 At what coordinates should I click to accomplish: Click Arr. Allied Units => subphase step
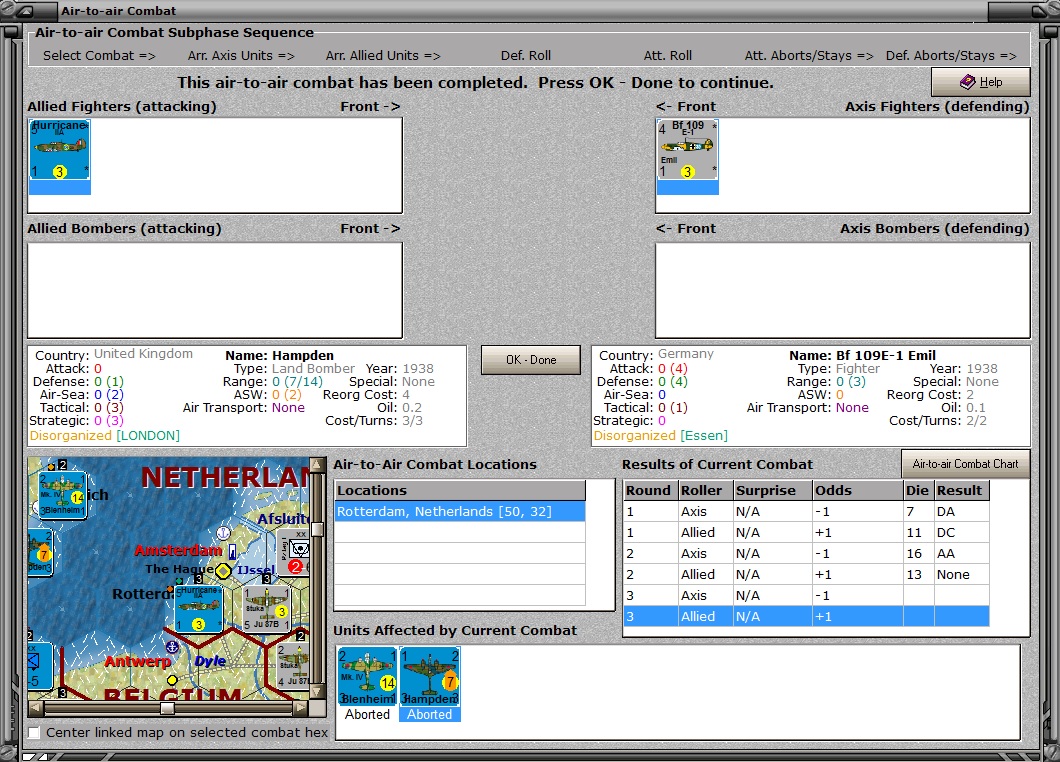point(383,55)
